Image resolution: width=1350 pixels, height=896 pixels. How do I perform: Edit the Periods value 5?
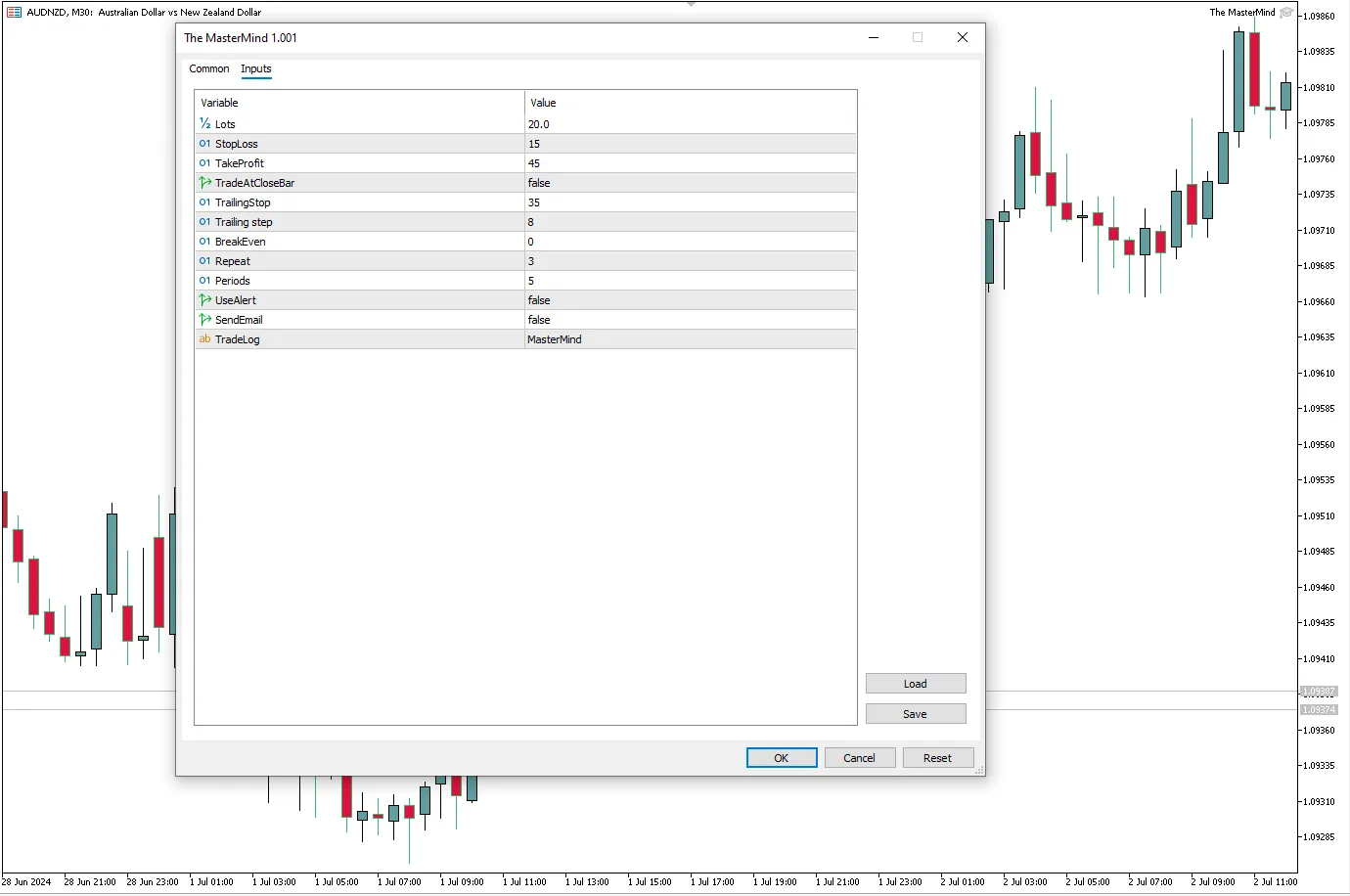[691, 281]
